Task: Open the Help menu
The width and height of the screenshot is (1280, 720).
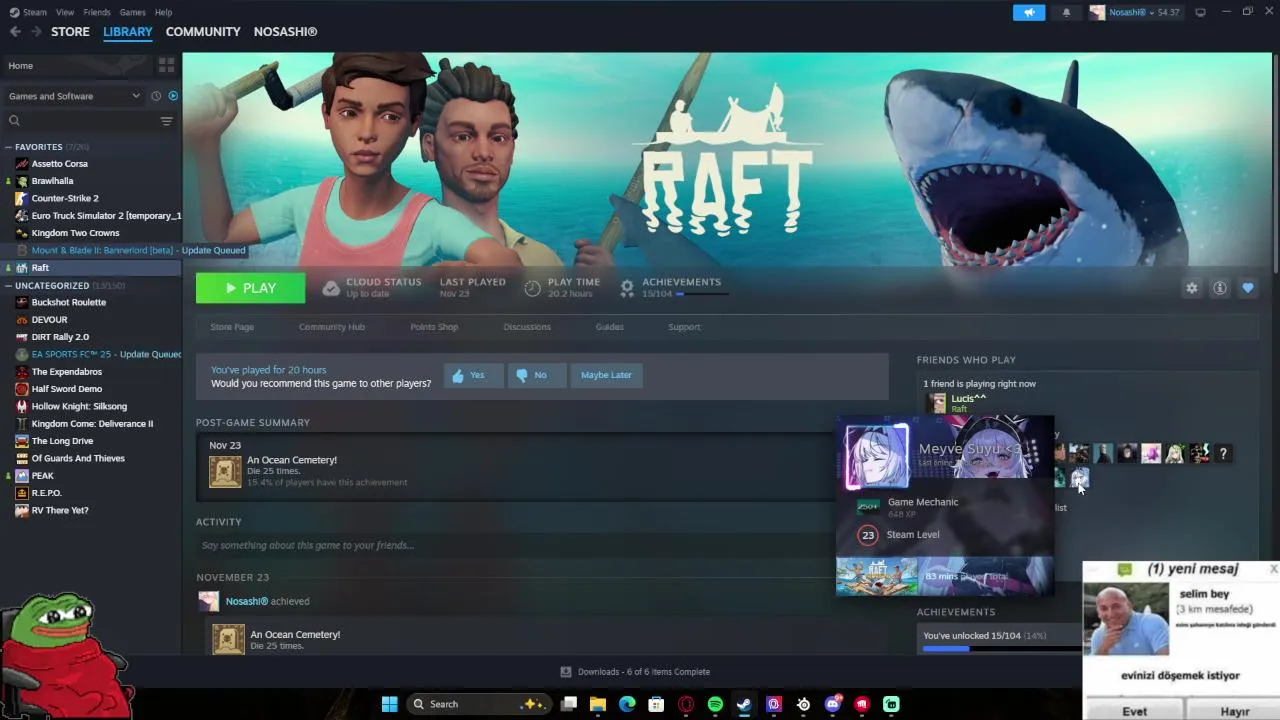Action: coord(163,12)
